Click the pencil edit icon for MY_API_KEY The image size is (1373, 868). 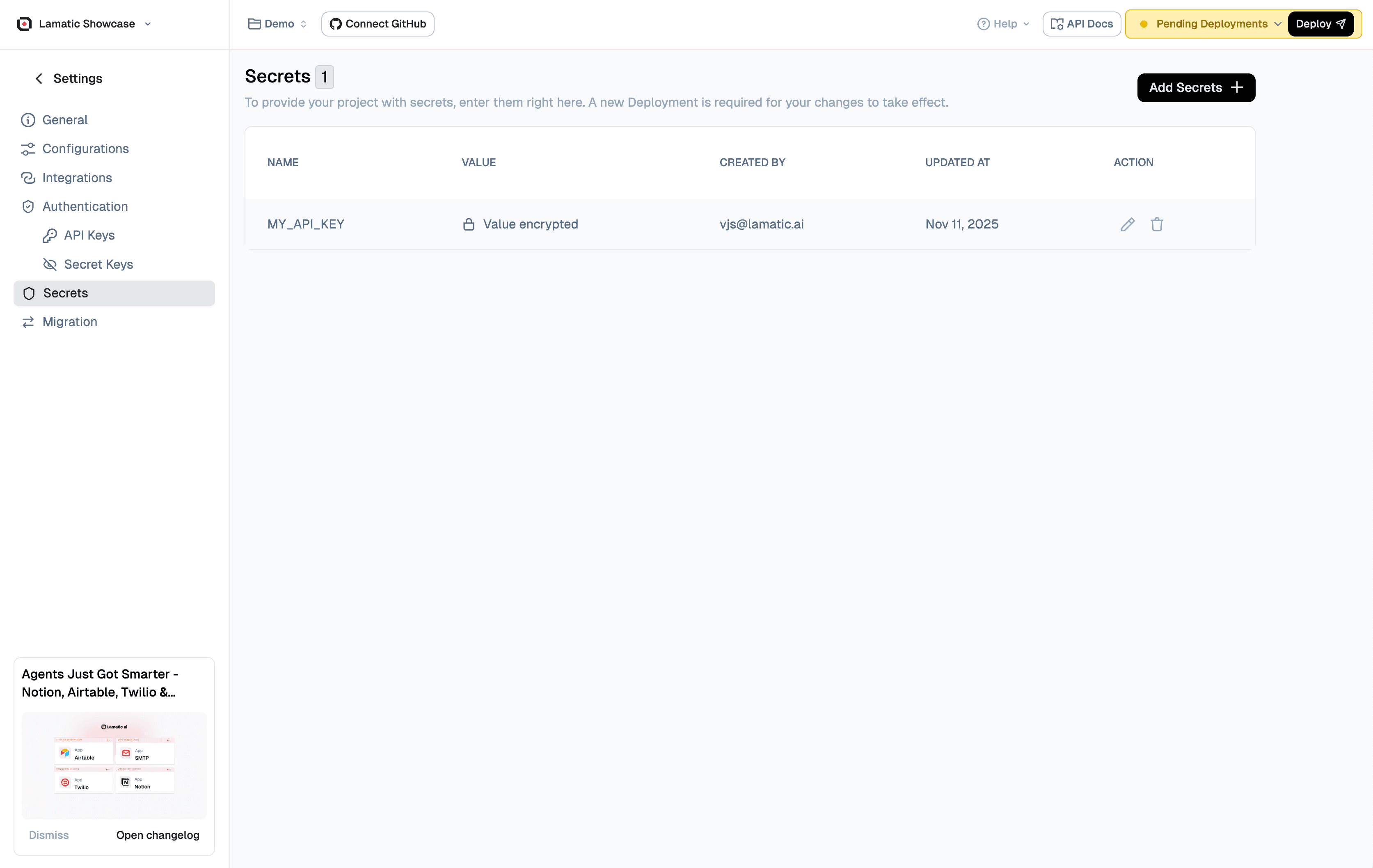click(1127, 224)
